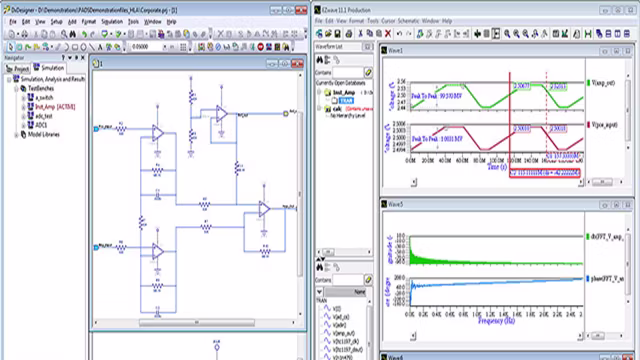Image resolution: width=640 pixels, height=360 pixels.
Task: Click the red stop-sign simulation icon
Action: point(260,47)
